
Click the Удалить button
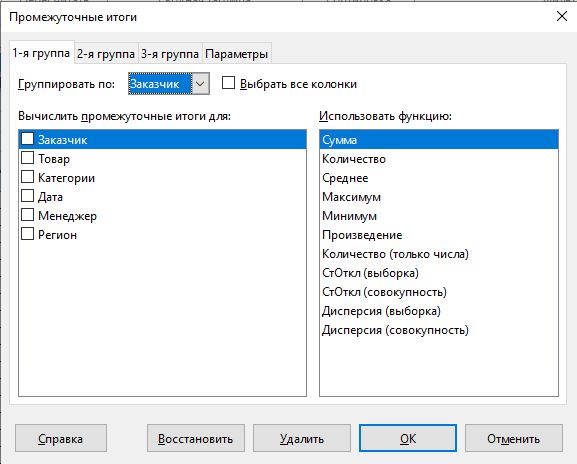(302, 438)
